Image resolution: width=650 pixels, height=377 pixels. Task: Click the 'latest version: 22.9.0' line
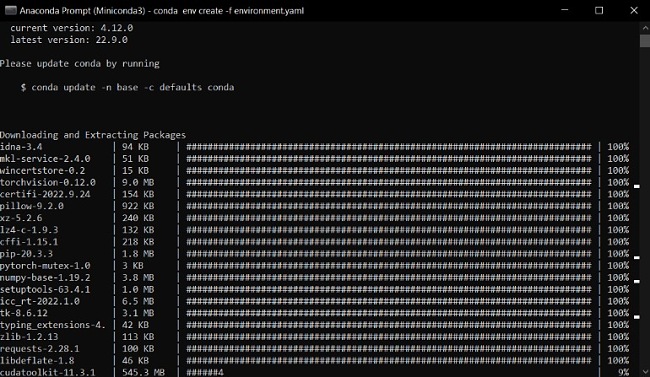pos(69,40)
